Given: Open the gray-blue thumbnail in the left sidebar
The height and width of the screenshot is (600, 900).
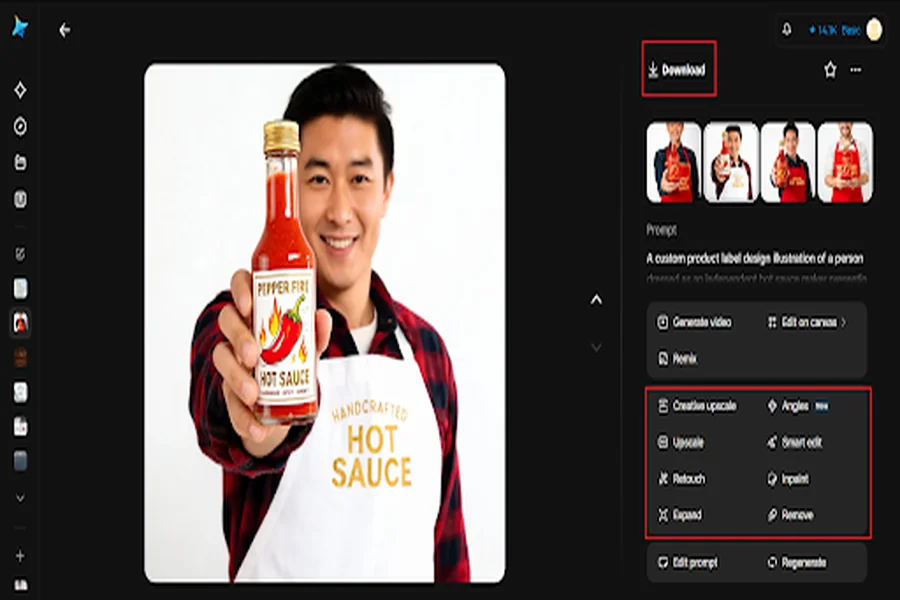Looking at the screenshot, I should pyautogui.click(x=20, y=460).
